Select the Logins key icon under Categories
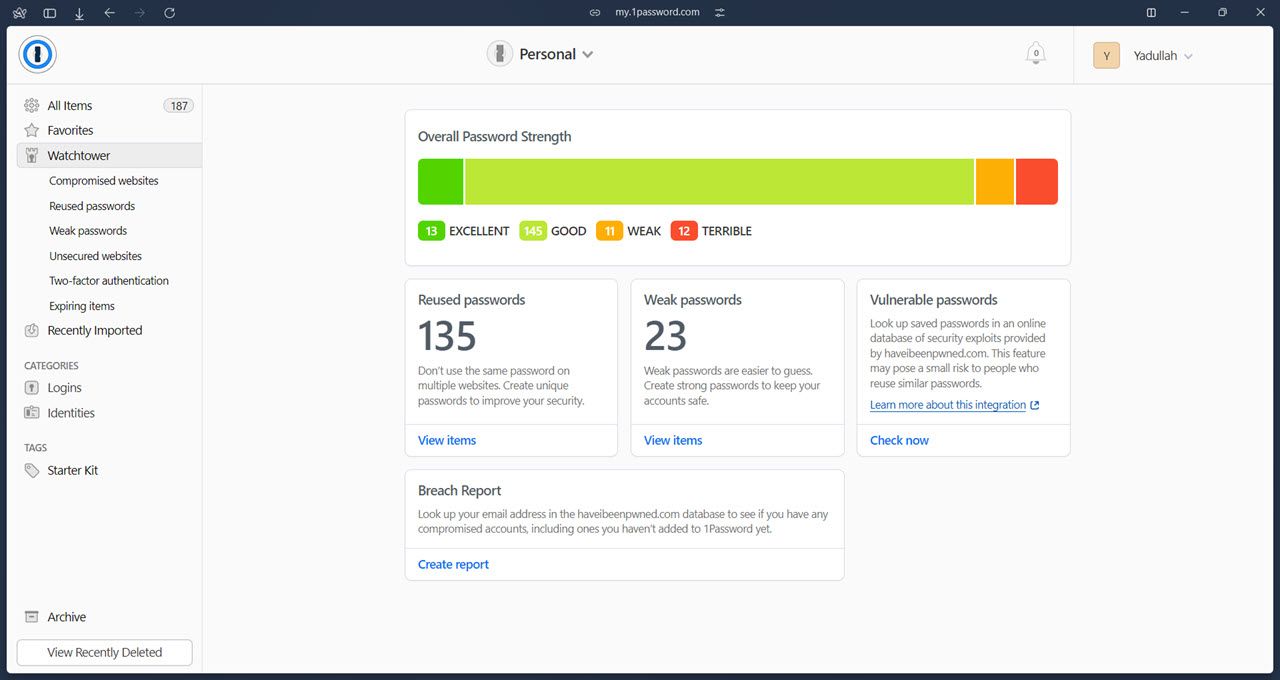1280x680 pixels. click(31, 388)
